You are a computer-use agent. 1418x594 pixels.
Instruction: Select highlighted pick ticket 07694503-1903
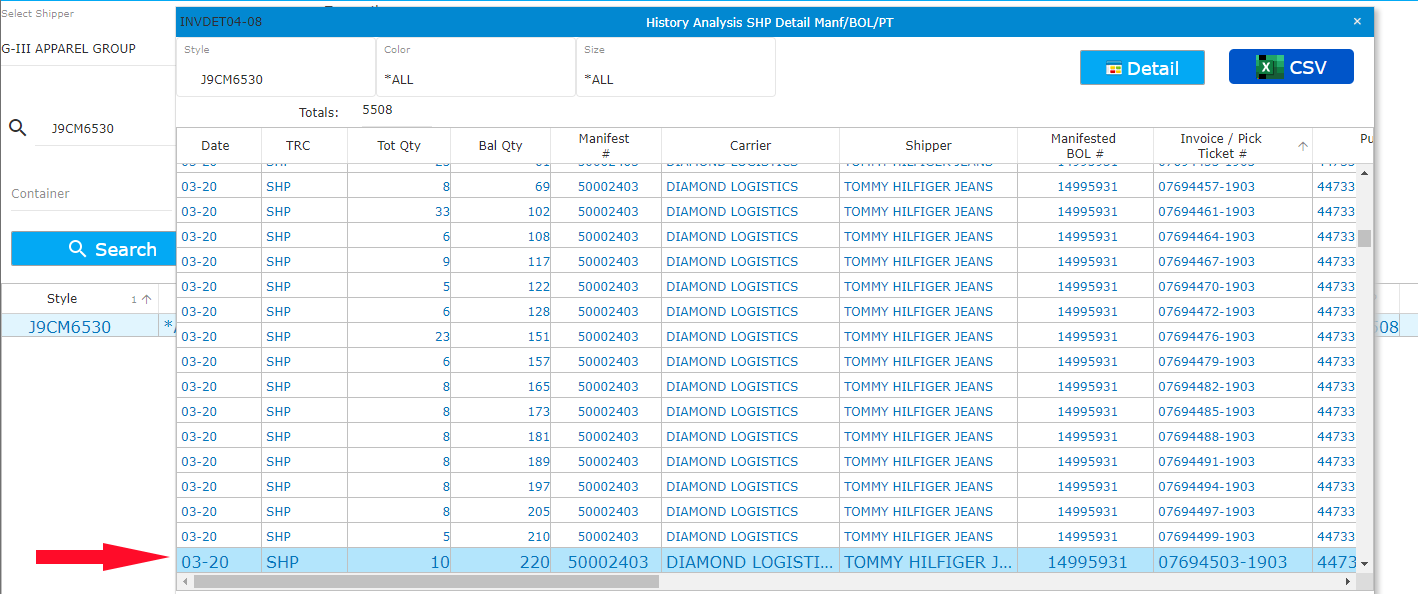[1222, 562]
